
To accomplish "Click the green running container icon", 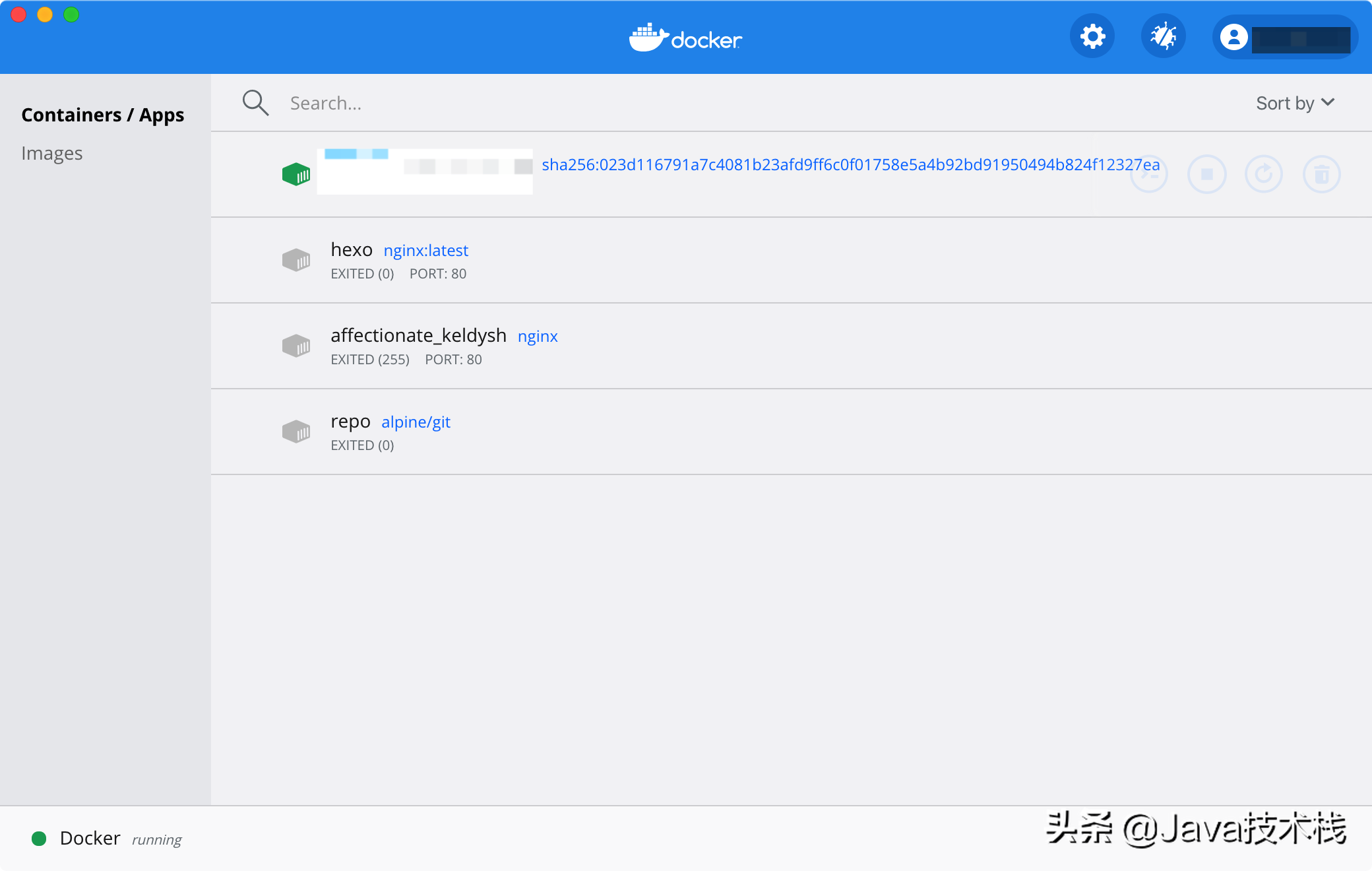I will (x=296, y=174).
